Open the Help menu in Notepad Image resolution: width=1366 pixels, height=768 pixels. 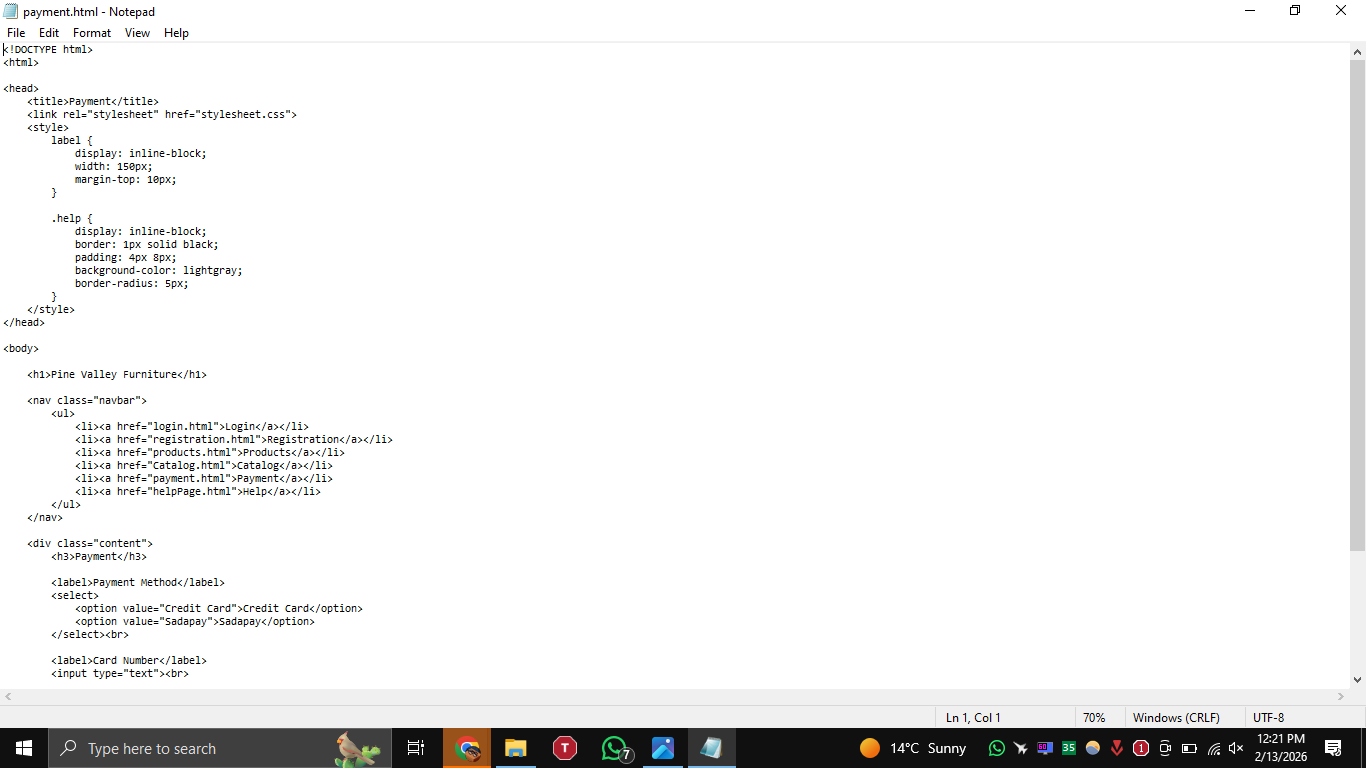point(176,32)
